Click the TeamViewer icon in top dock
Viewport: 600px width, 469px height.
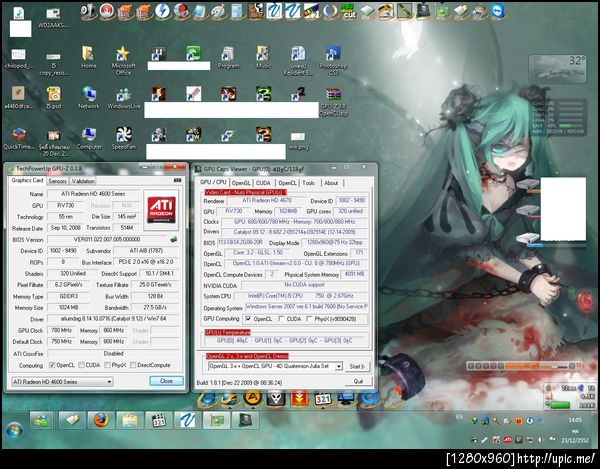click(497, 11)
